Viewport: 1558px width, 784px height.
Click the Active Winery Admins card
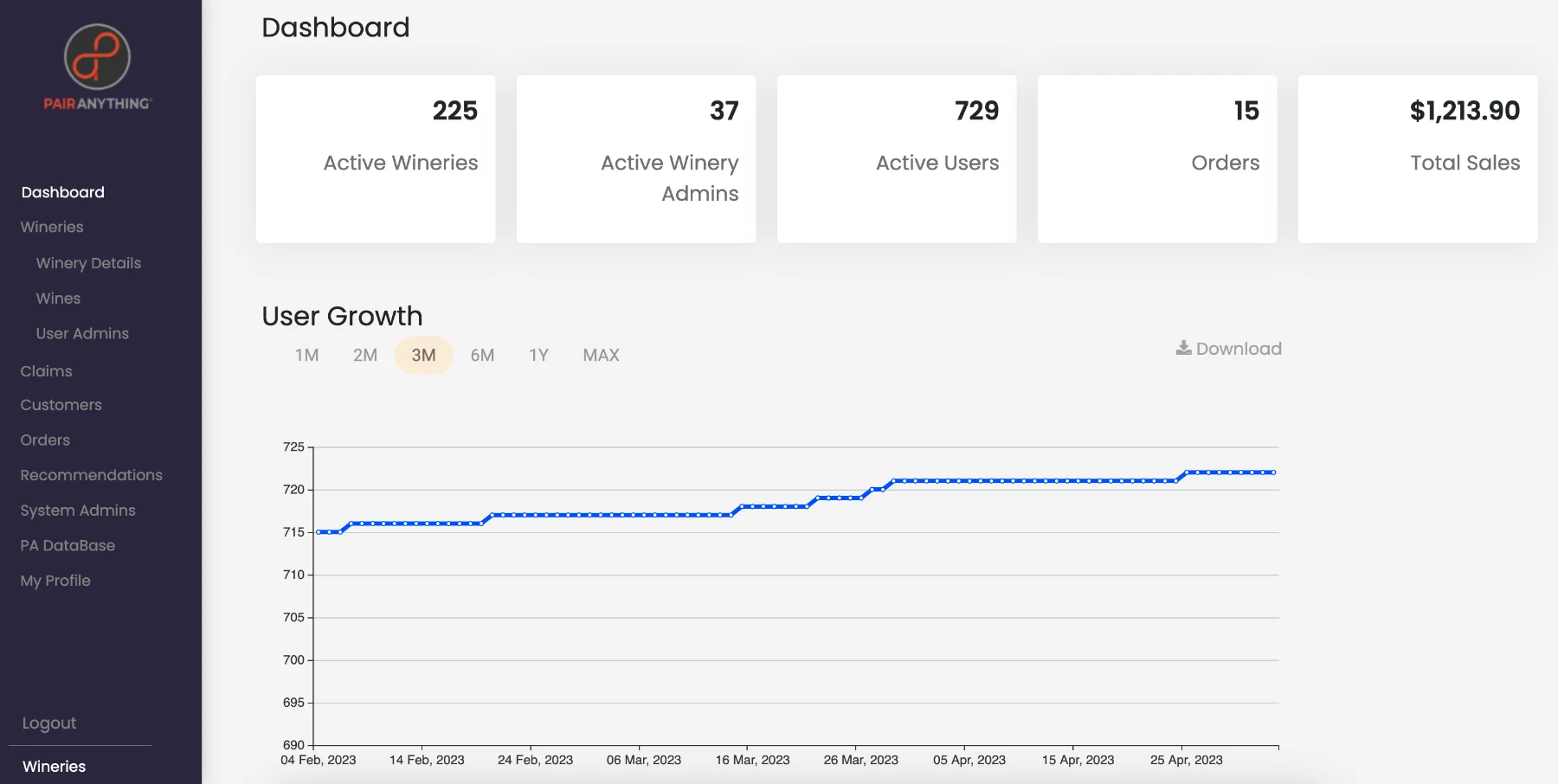point(636,159)
